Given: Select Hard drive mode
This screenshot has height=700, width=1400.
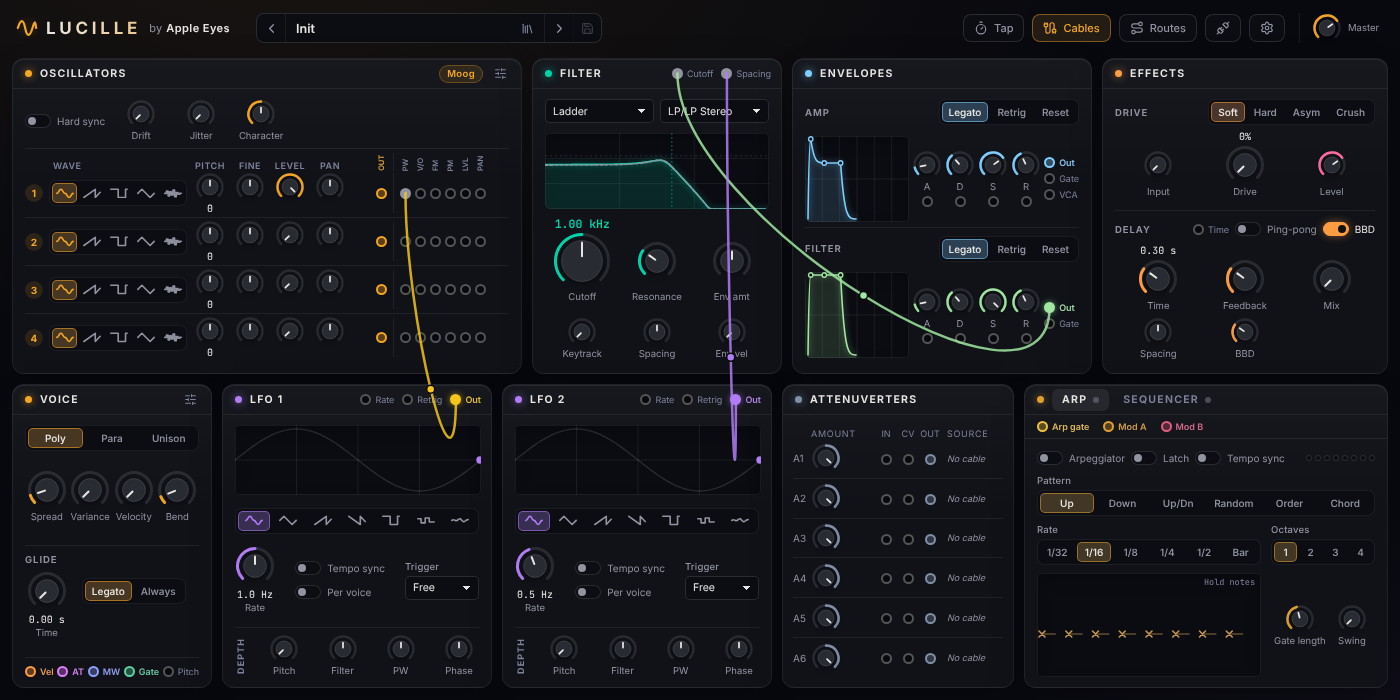Looking at the screenshot, I should 1265,112.
